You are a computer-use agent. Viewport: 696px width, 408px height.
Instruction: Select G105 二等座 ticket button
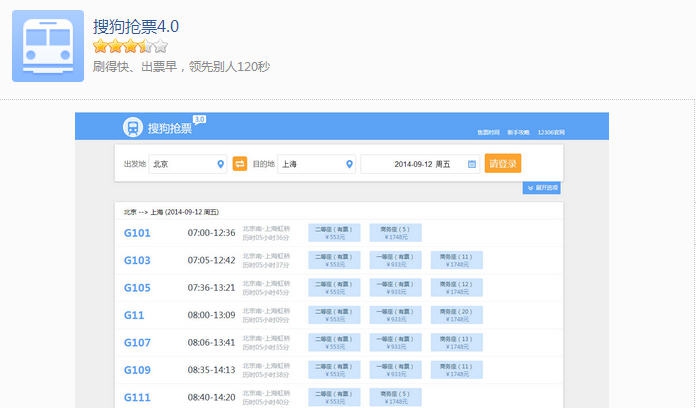(334, 288)
